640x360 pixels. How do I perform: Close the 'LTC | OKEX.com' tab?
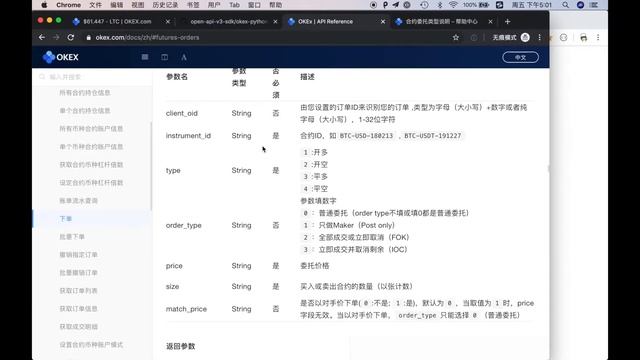pos(168,22)
